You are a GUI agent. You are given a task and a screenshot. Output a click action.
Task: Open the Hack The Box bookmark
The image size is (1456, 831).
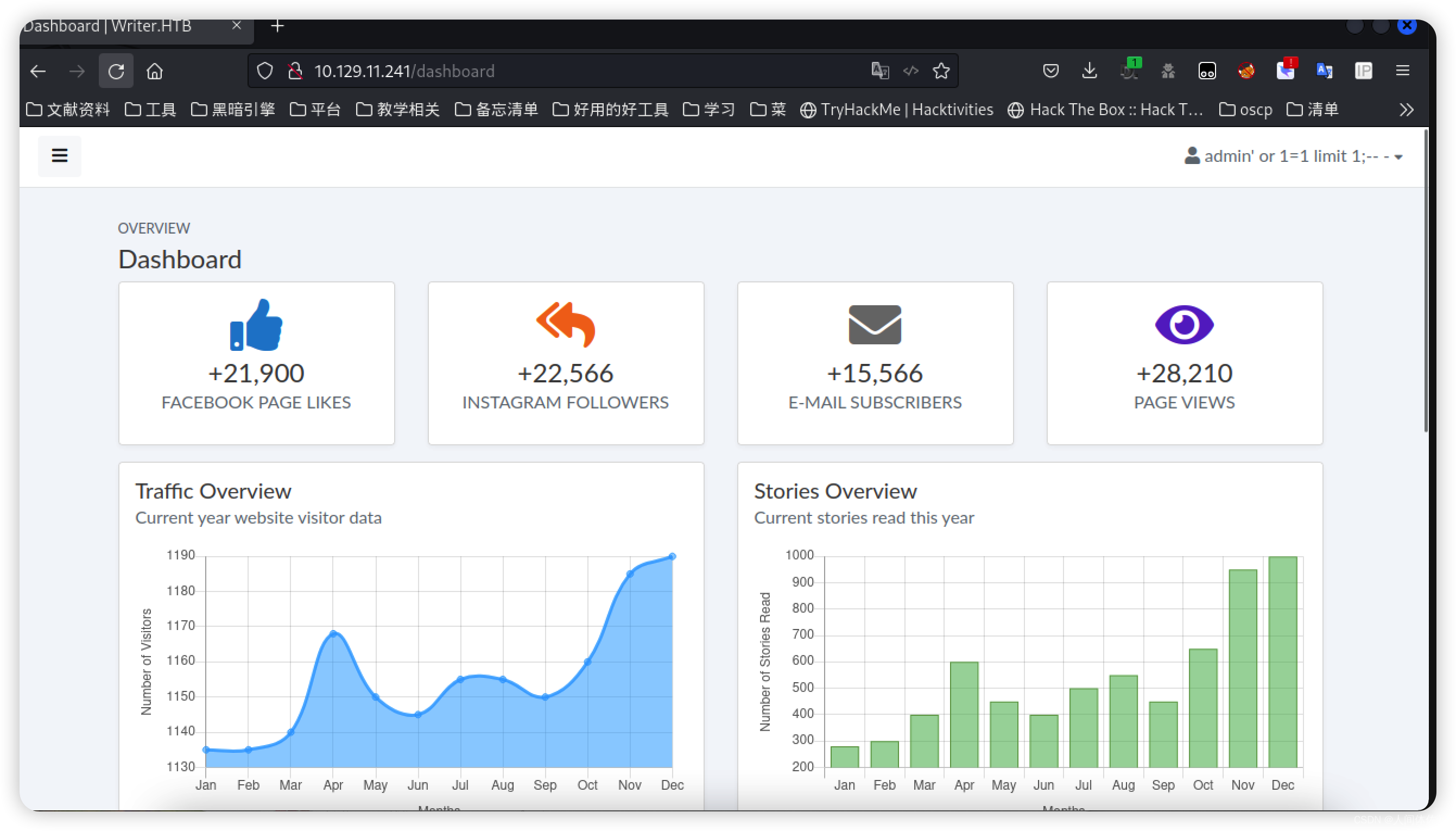pos(1106,110)
